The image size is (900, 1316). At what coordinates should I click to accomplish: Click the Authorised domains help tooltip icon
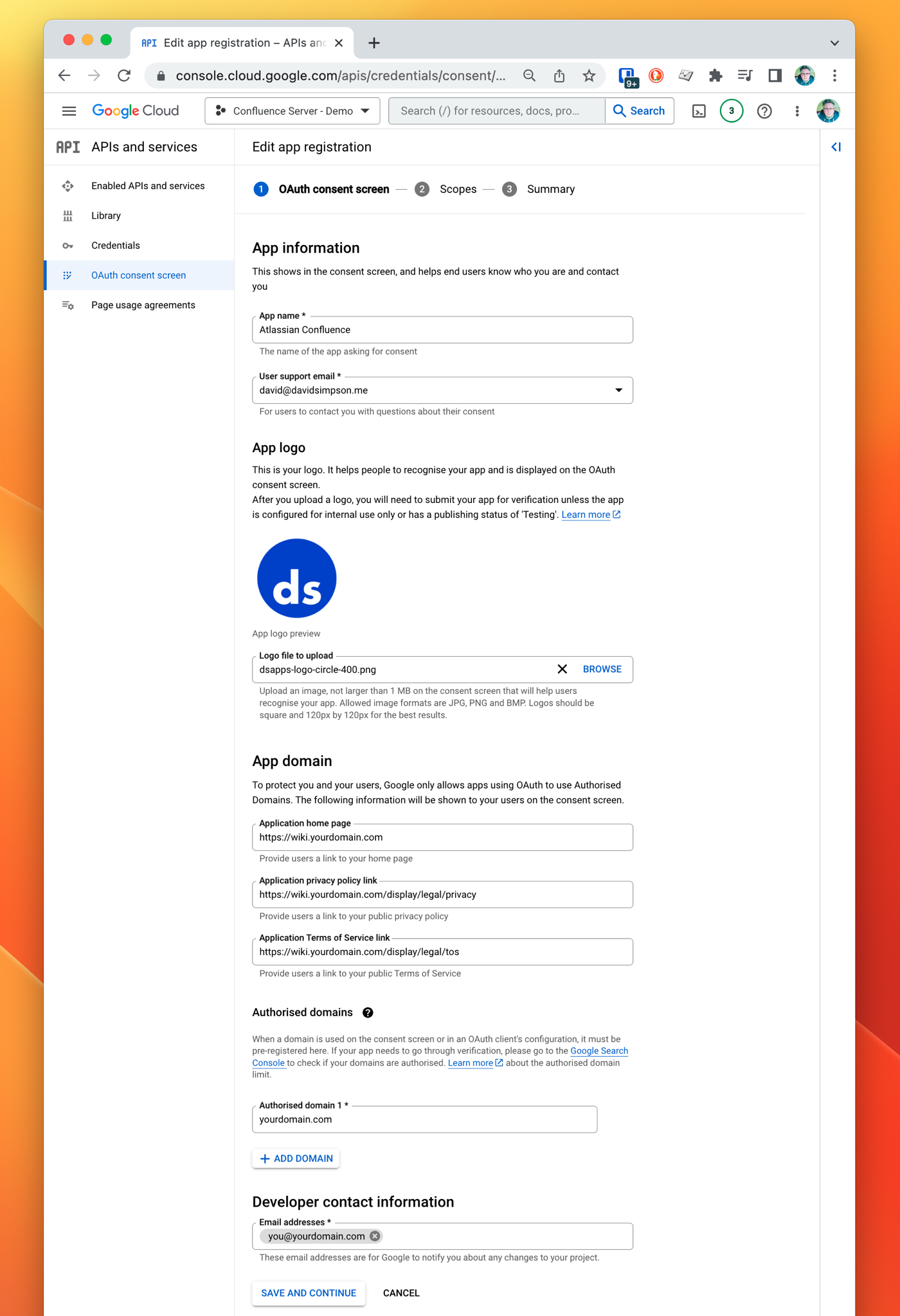click(368, 1012)
